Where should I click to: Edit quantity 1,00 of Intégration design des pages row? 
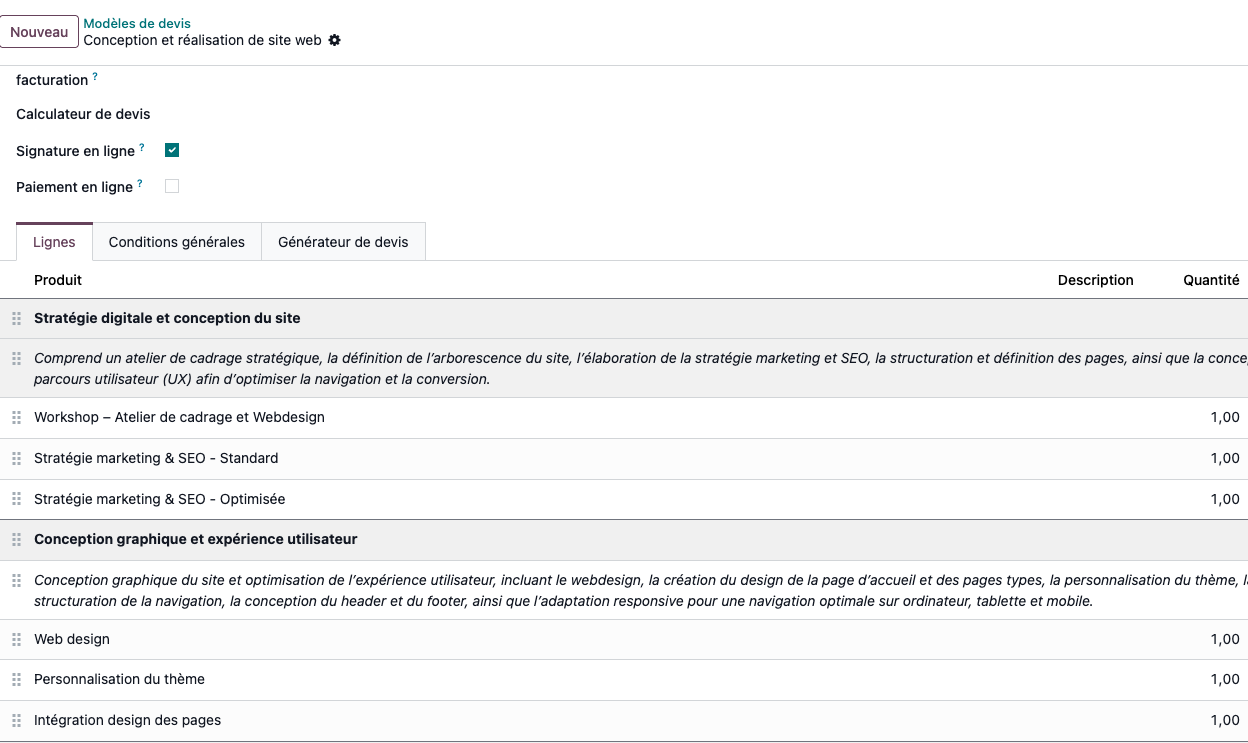click(1225, 720)
